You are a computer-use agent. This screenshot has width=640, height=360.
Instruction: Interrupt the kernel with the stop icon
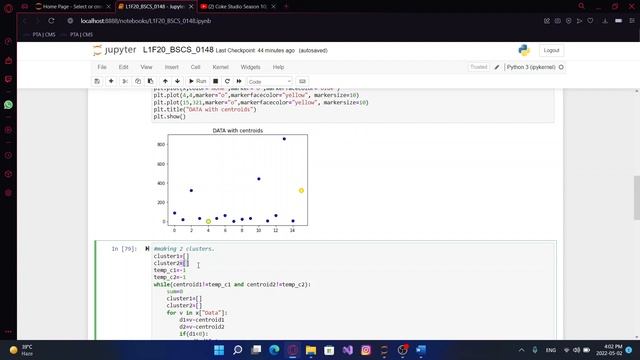coord(216,81)
